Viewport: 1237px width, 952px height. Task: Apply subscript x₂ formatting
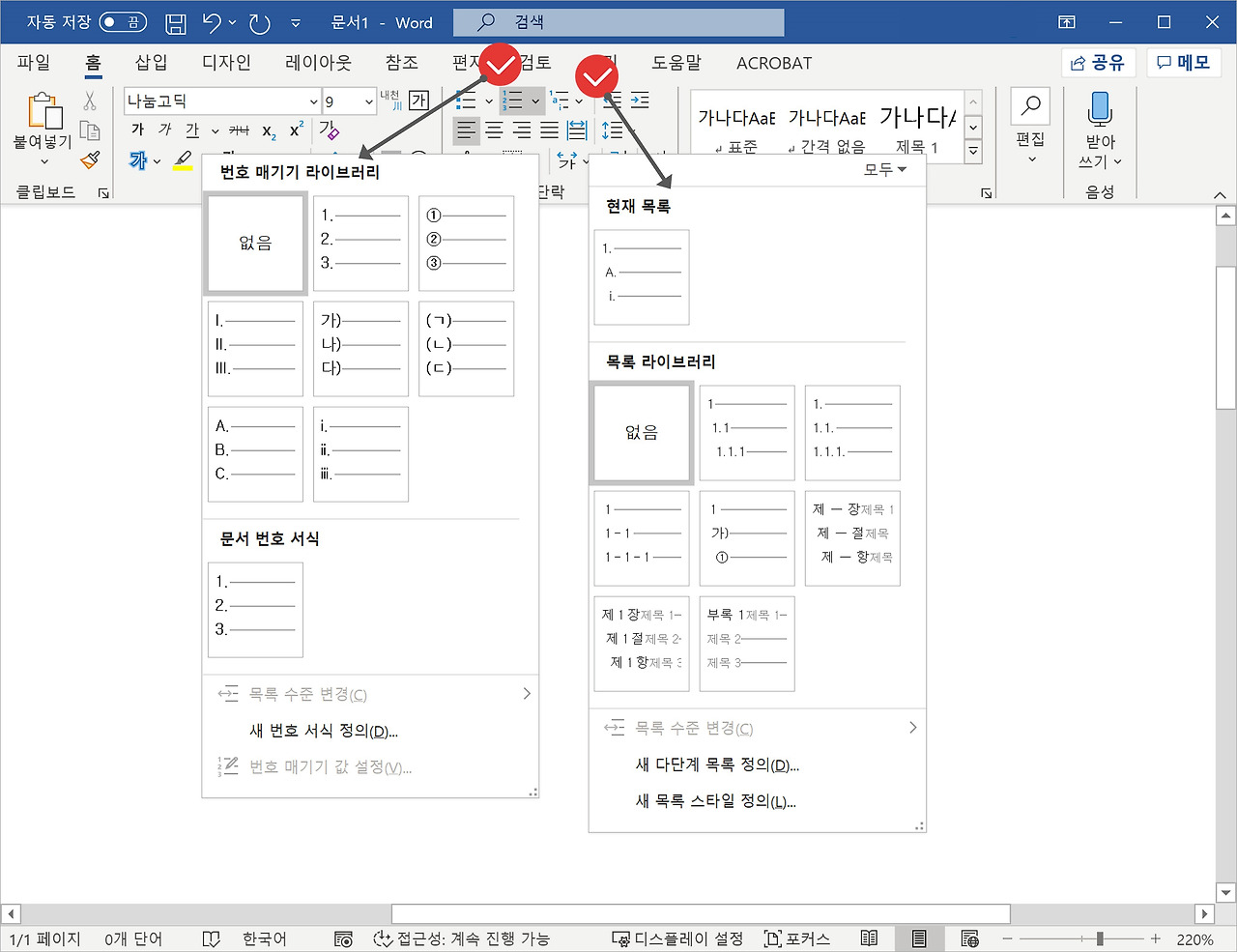(269, 131)
